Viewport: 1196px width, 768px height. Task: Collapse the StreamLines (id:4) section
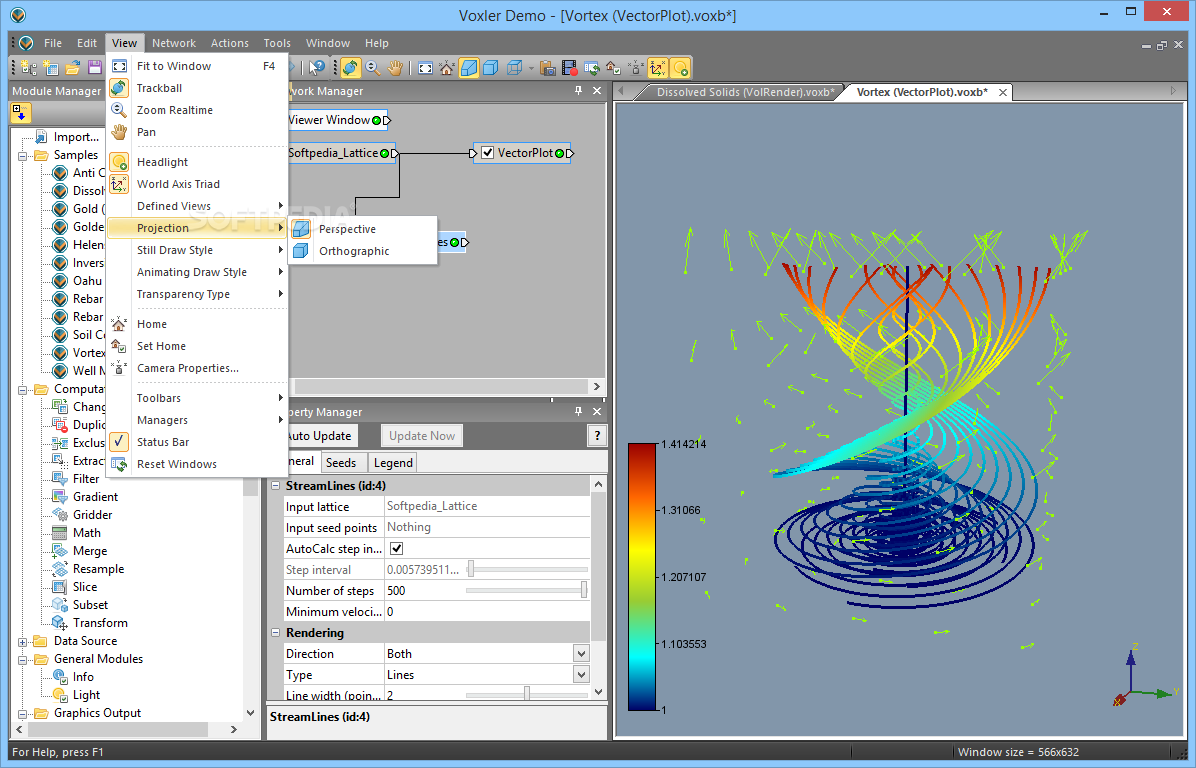(275, 486)
